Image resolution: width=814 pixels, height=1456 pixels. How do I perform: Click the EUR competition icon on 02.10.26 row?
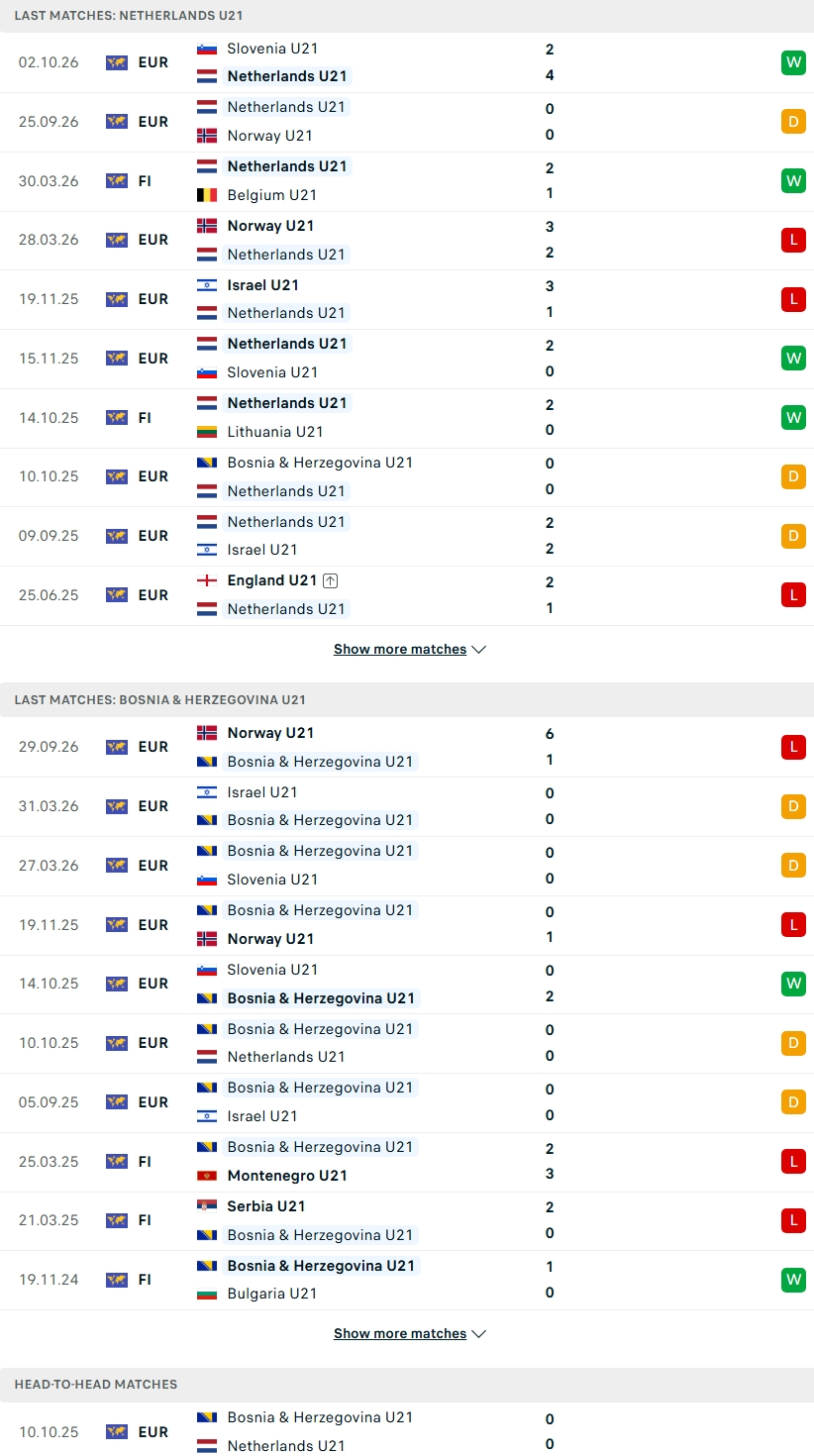(117, 62)
